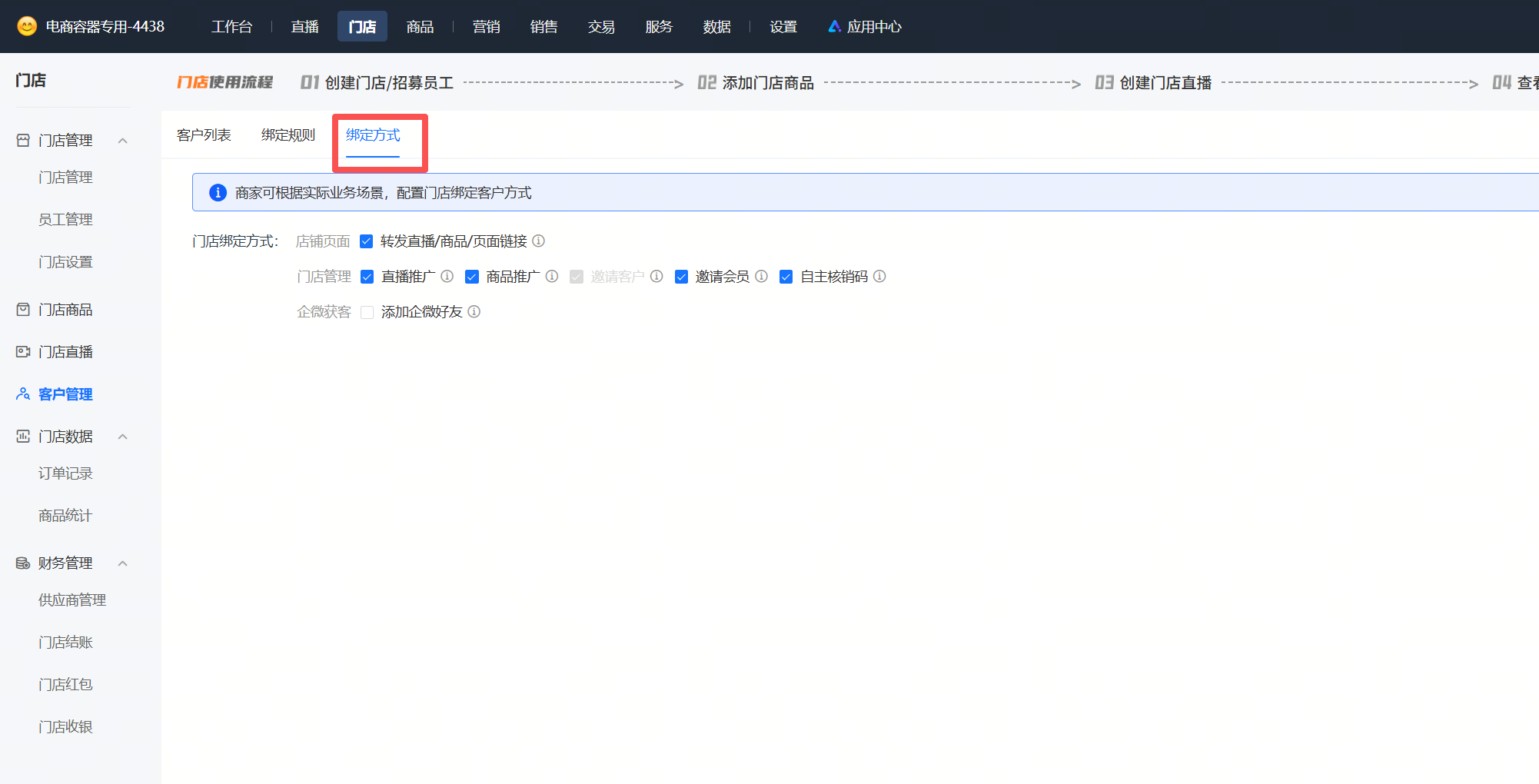Click the 财务管理 coins icon

tap(23, 563)
